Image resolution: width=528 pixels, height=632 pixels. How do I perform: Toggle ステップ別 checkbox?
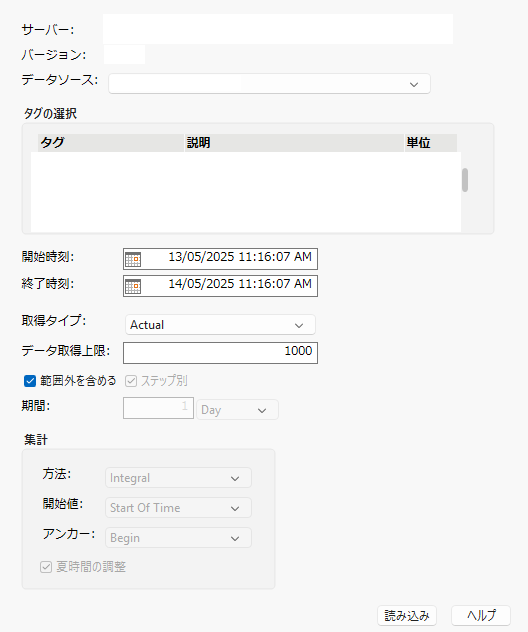(x=131, y=381)
